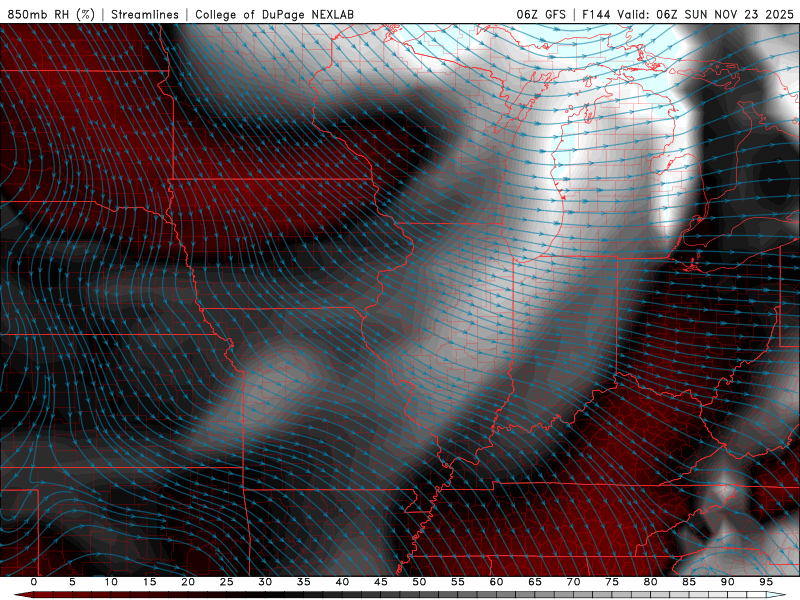Click the "Valid: 06Z SUN NOV 23 2025" text
The width and height of the screenshot is (800, 600).
point(706,14)
